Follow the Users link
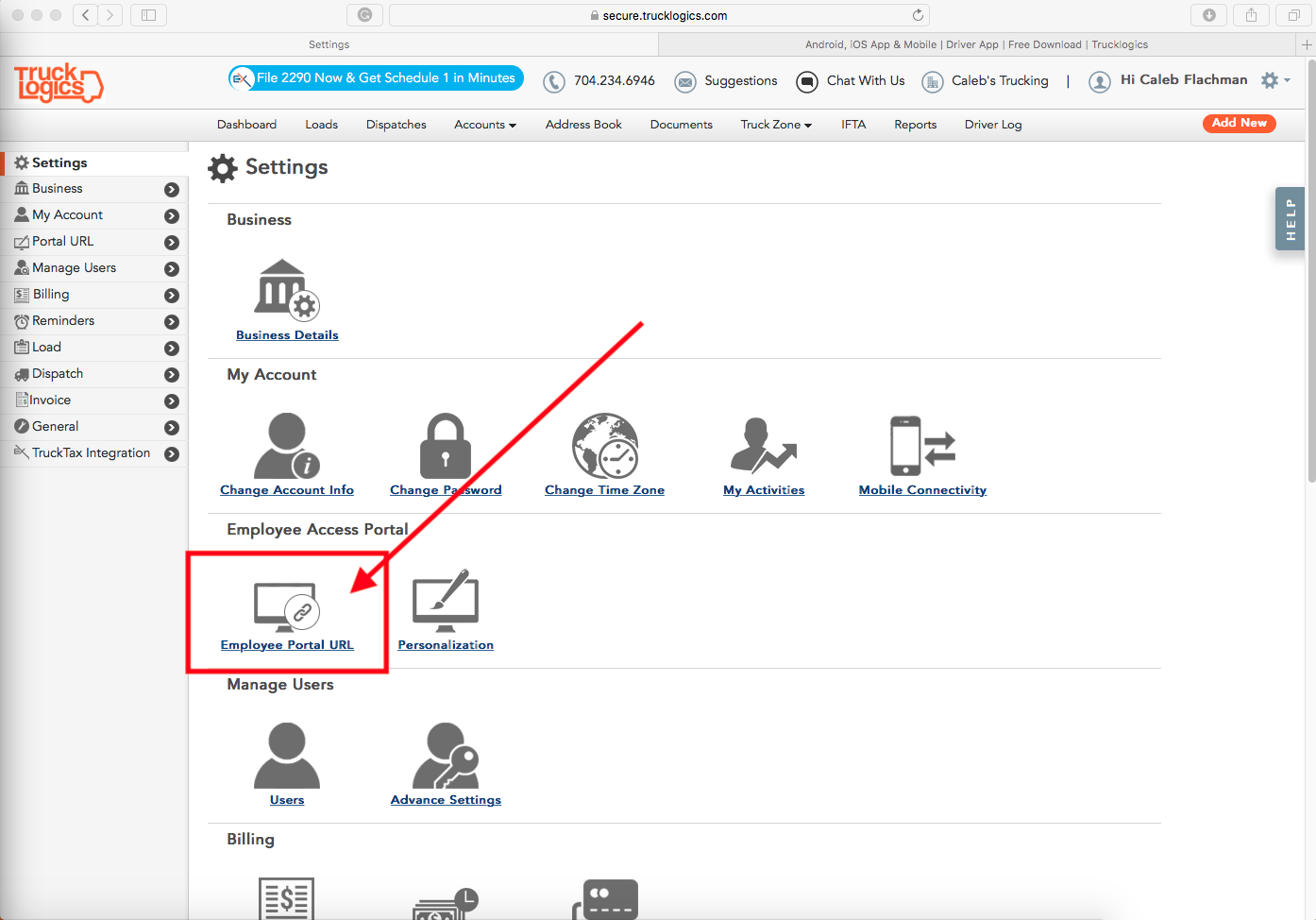1316x920 pixels. coord(287,800)
